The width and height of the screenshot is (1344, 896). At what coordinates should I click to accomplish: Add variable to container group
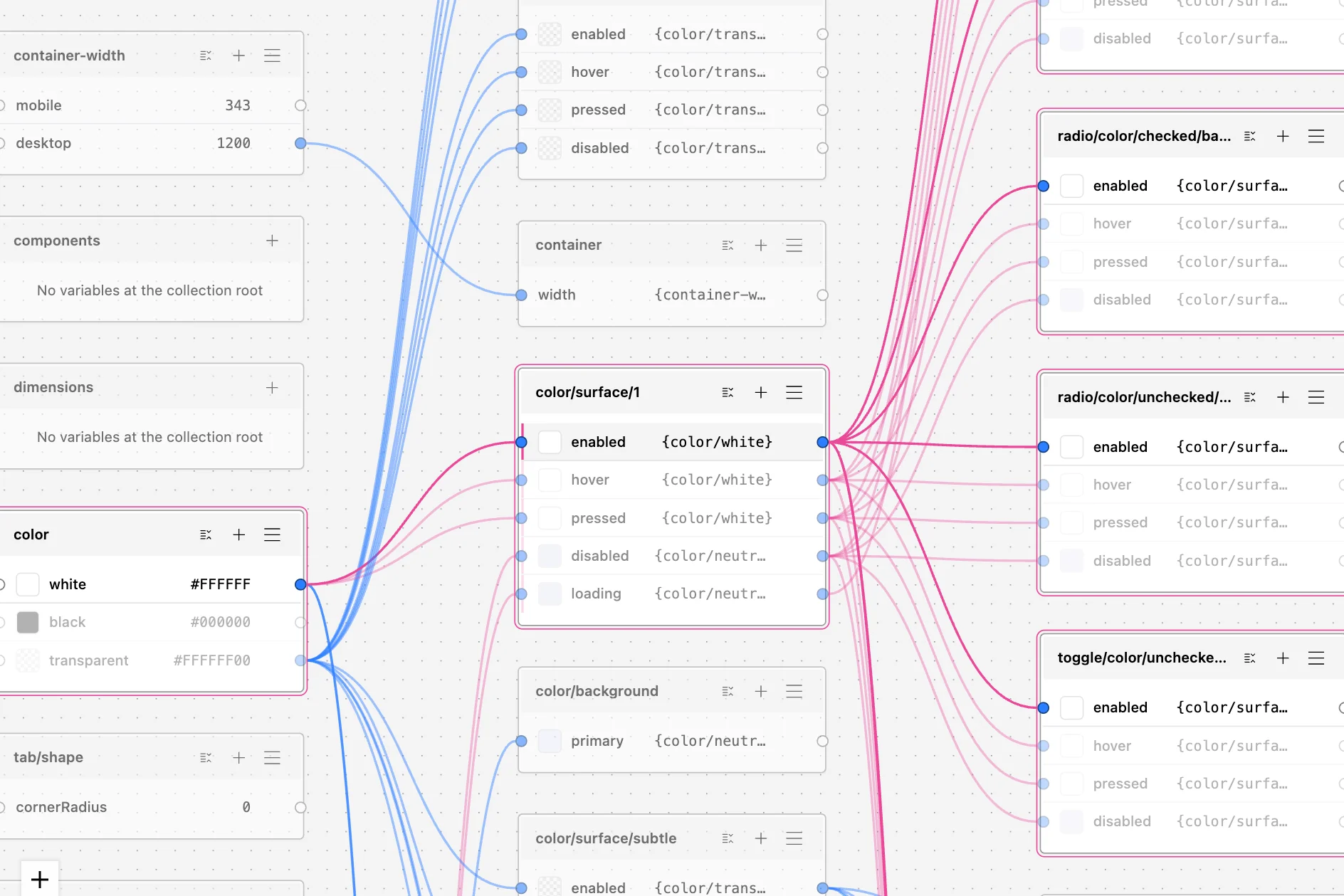761,245
